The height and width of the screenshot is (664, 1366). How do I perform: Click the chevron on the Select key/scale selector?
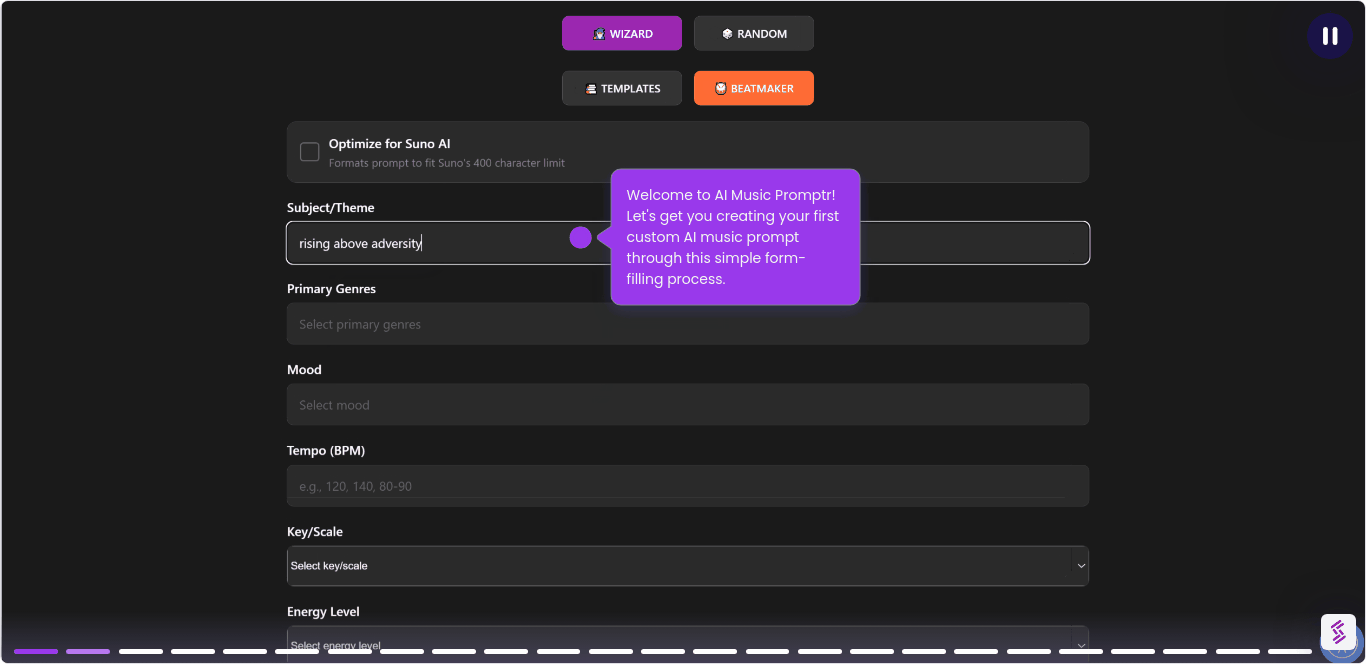click(x=1080, y=565)
